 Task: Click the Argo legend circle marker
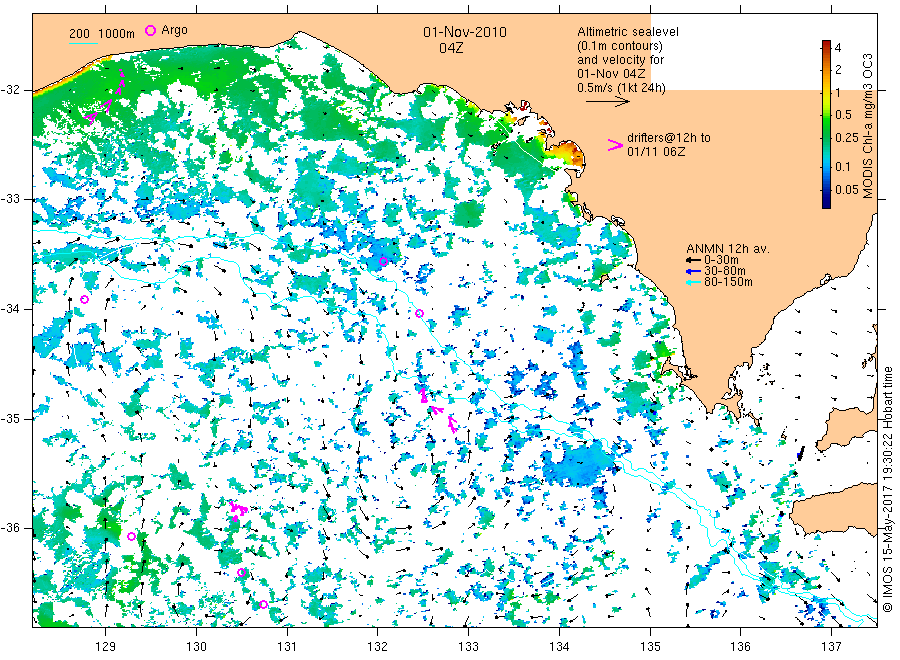(x=150, y=30)
